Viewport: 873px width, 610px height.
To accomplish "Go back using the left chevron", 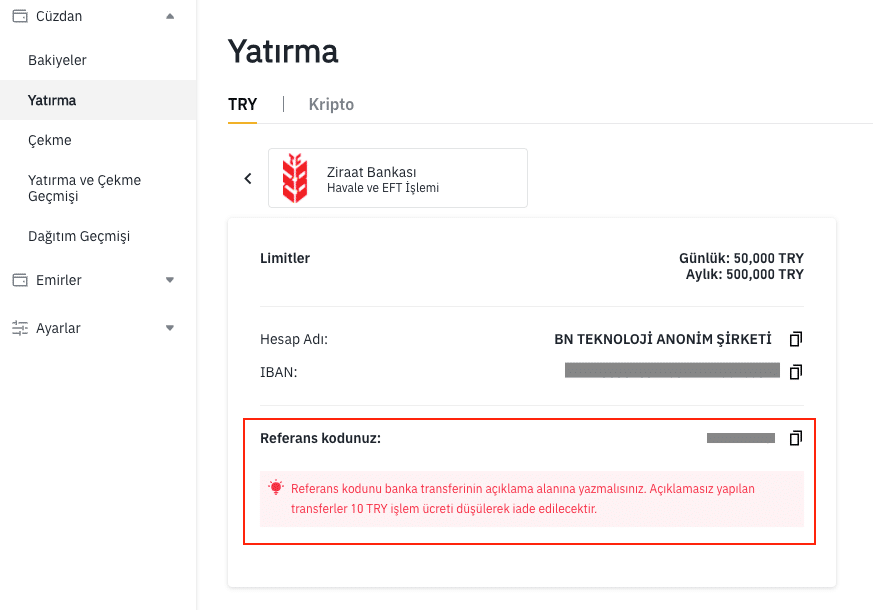I will pos(248,178).
